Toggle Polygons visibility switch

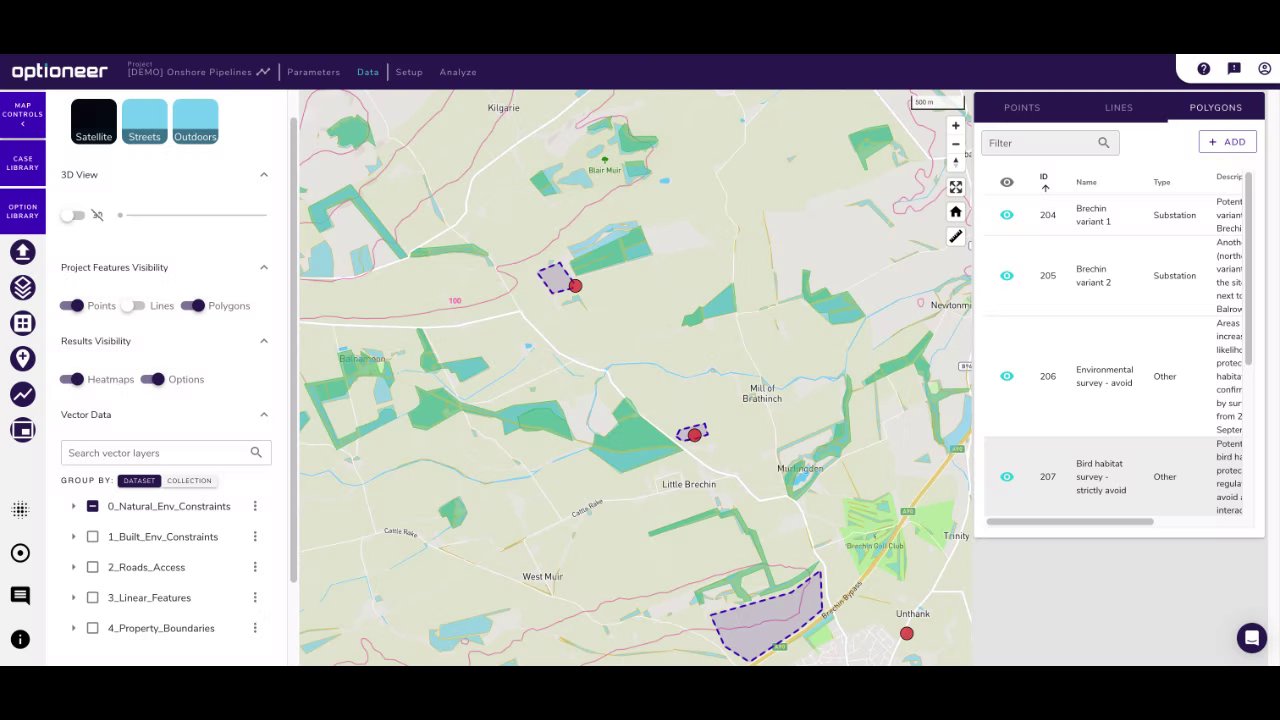click(x=193, y=306)
